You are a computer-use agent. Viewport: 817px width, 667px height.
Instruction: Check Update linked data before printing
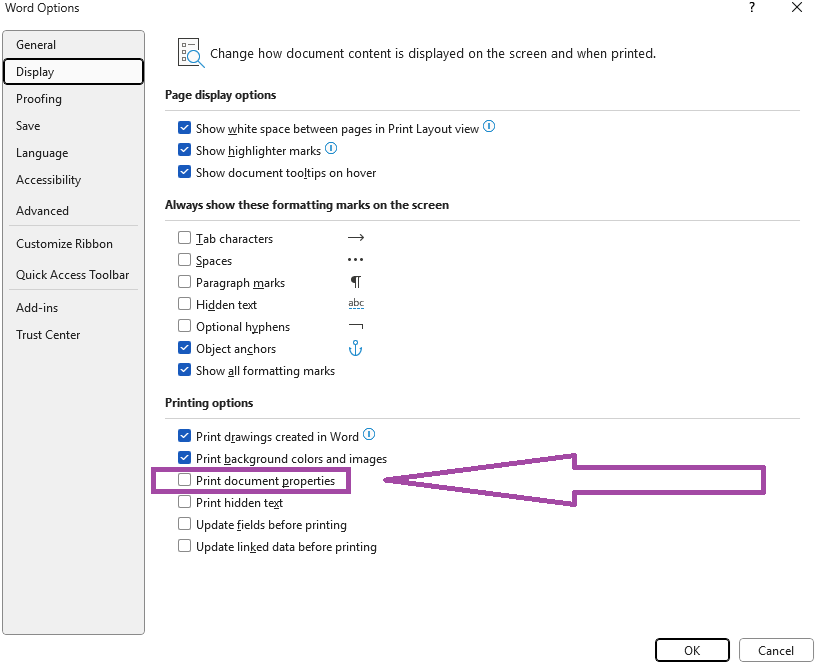(184, 546)
